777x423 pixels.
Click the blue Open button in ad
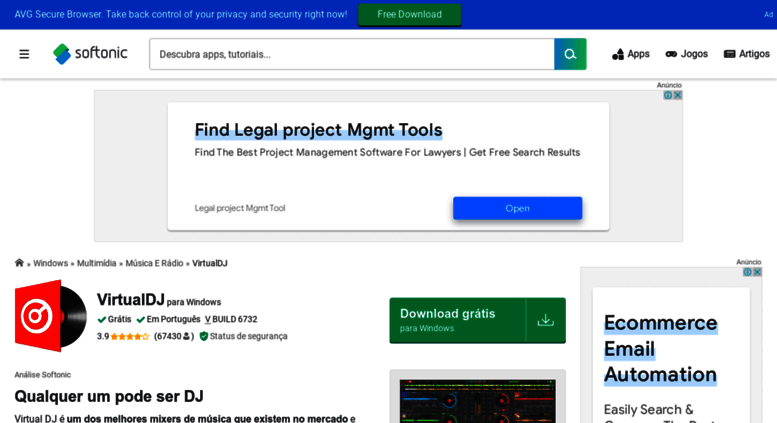[517, 208]
